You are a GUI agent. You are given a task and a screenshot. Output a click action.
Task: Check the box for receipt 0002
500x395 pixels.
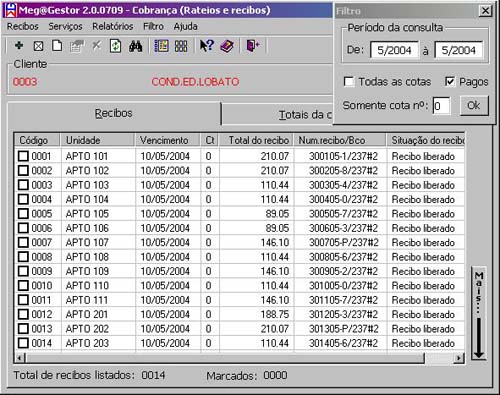pyautogui.click(x=23, y=170)
